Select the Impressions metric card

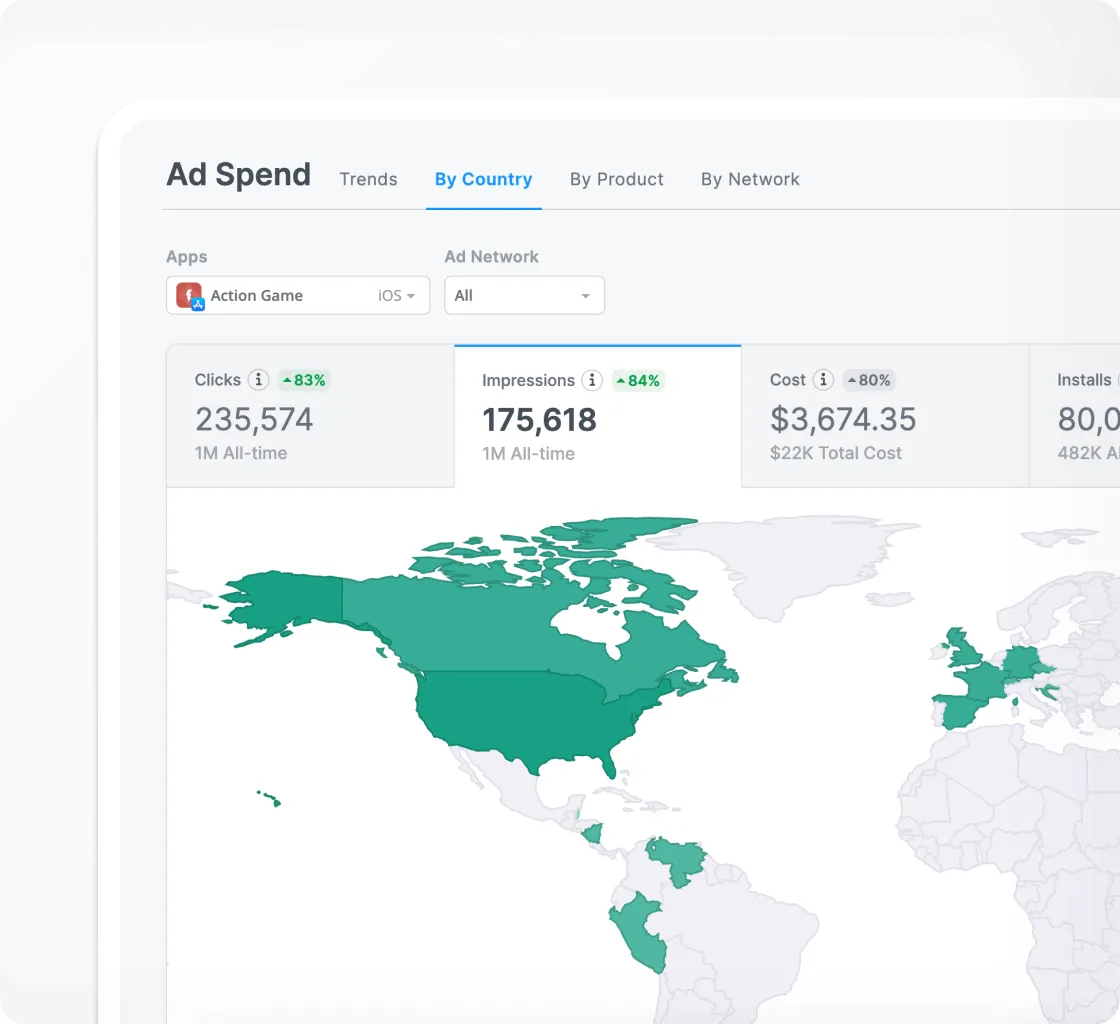click(x=598, y=416)
